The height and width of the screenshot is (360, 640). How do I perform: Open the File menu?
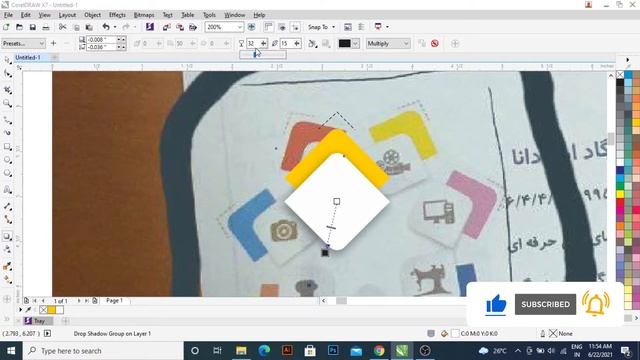tap(8, 15)
